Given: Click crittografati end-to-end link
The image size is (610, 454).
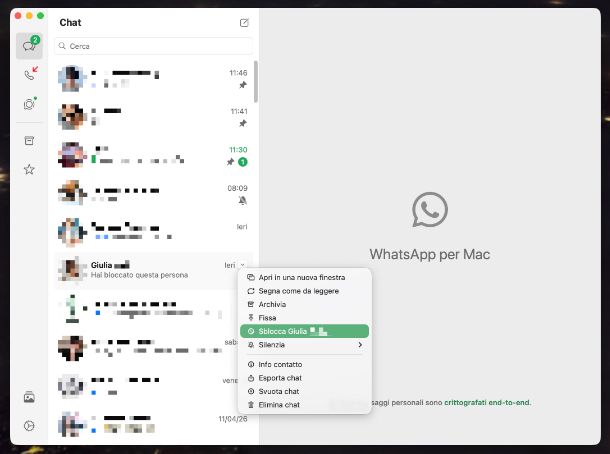Looking at the screenshot, I should tap(487, 402).
